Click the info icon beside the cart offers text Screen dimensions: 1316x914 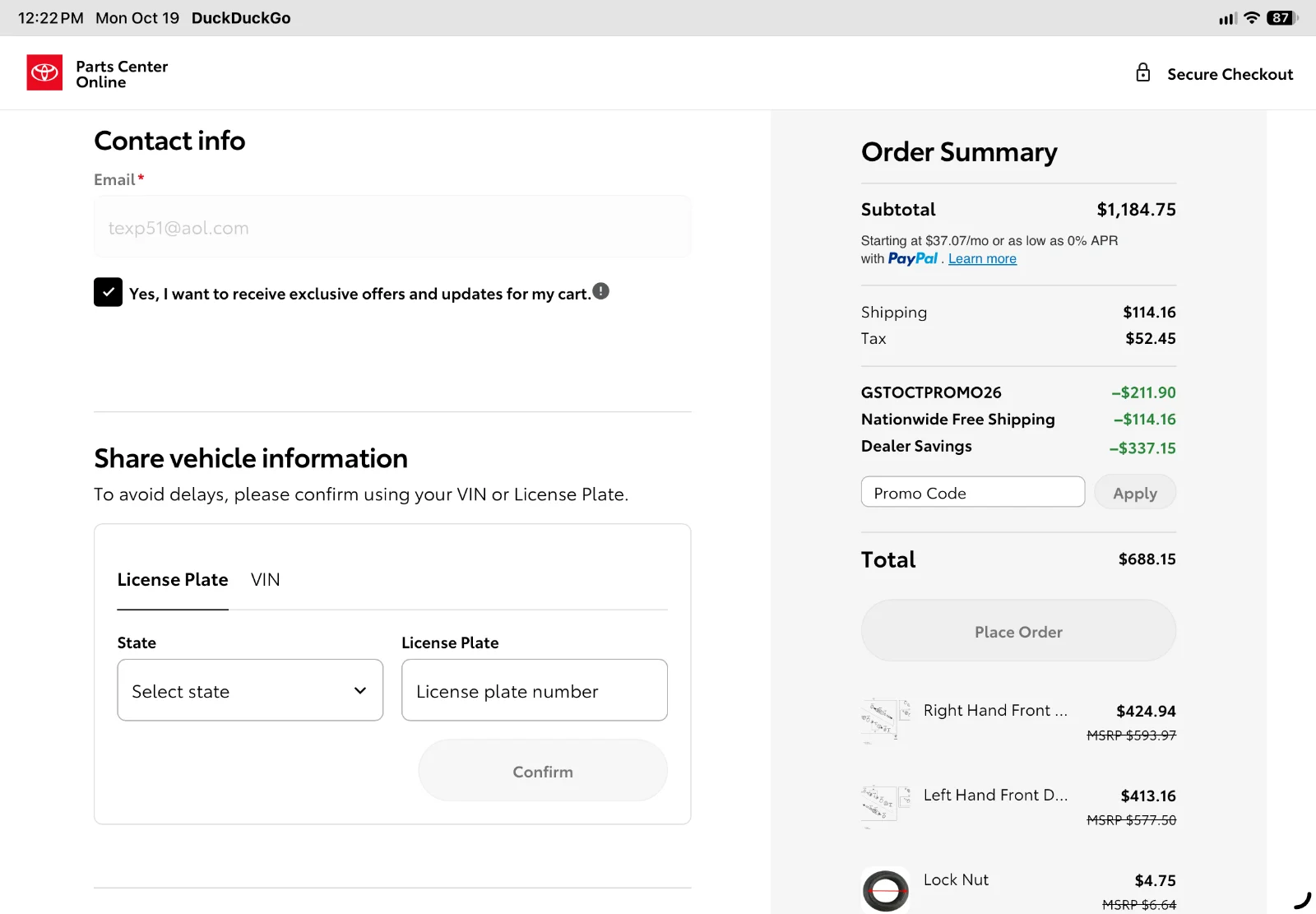(601, 291)
